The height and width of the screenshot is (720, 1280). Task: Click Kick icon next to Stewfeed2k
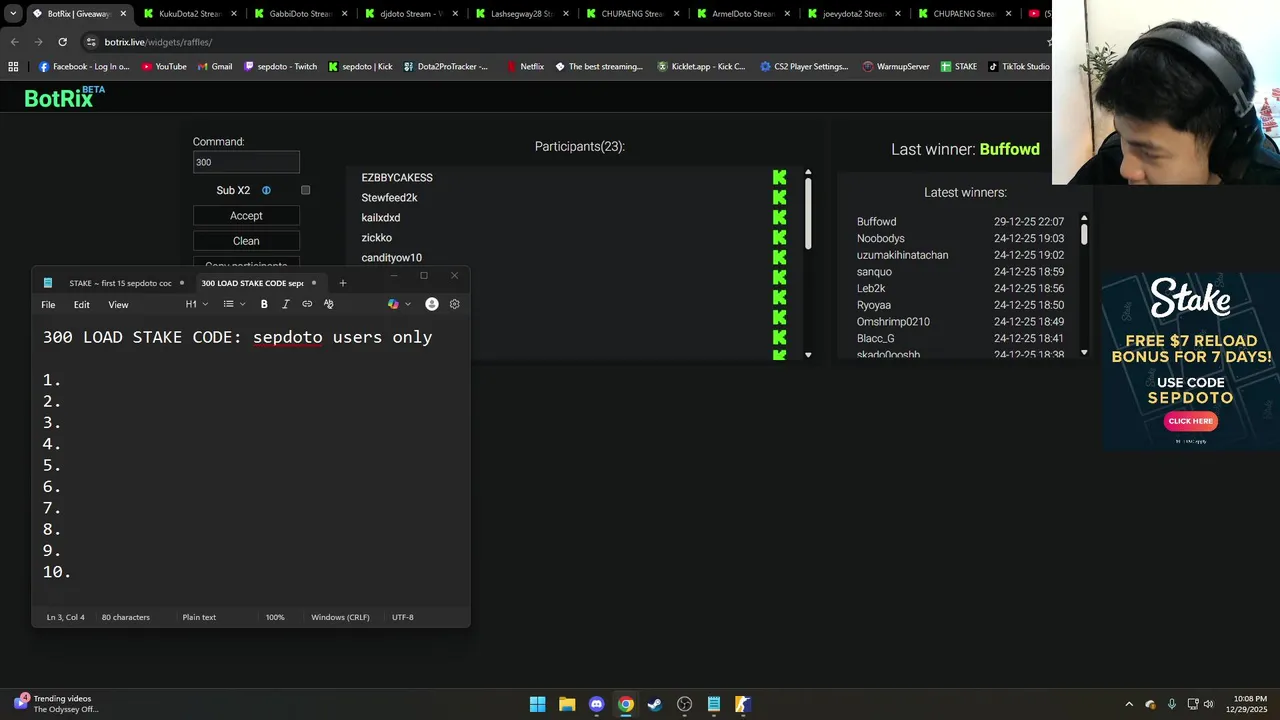[779, 198]
